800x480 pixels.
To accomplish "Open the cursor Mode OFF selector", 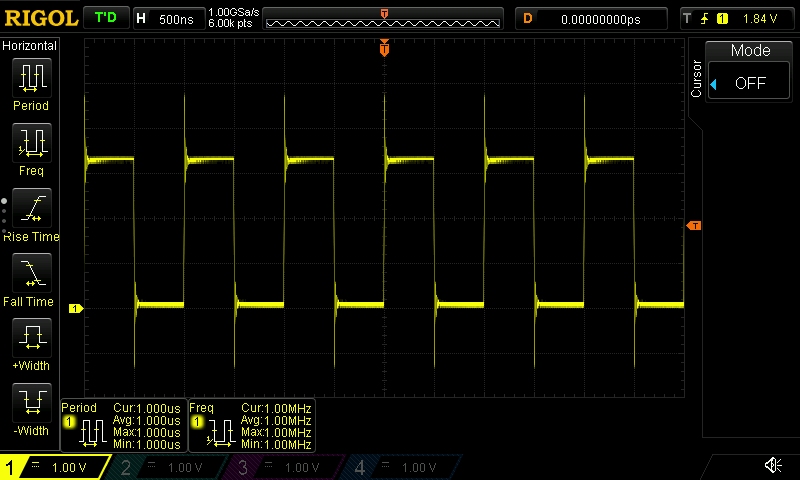I will pyautogui.click(x=749, y=83).
